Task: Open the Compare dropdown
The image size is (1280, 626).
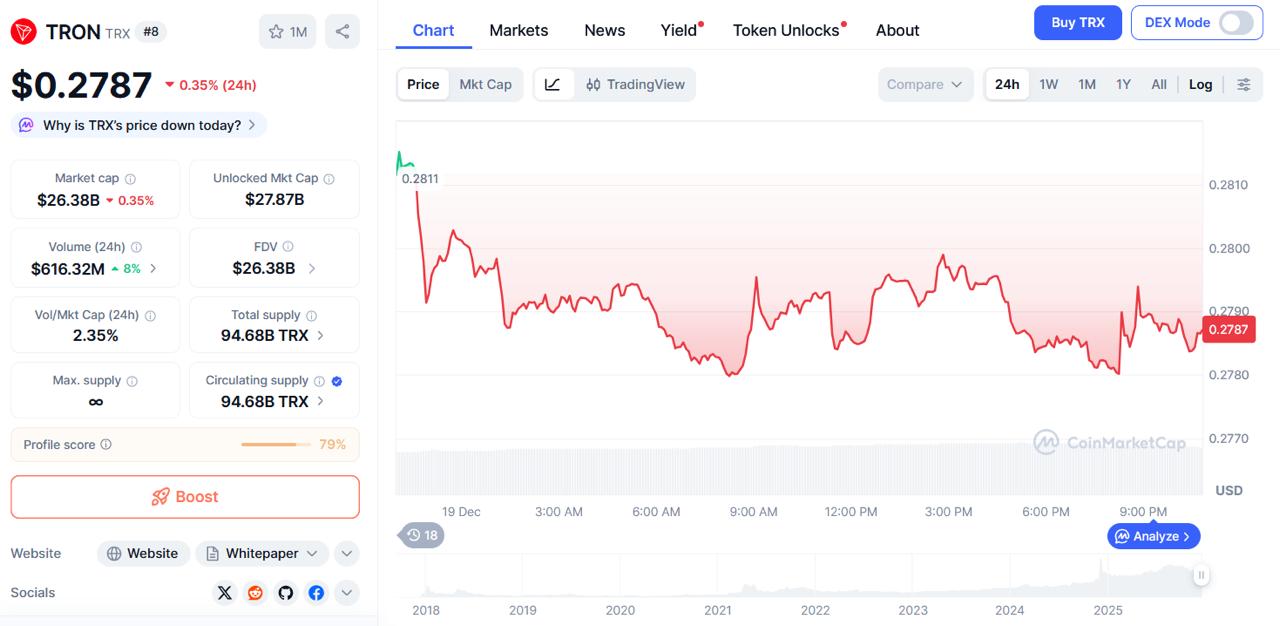Action: tap(925, 84)
